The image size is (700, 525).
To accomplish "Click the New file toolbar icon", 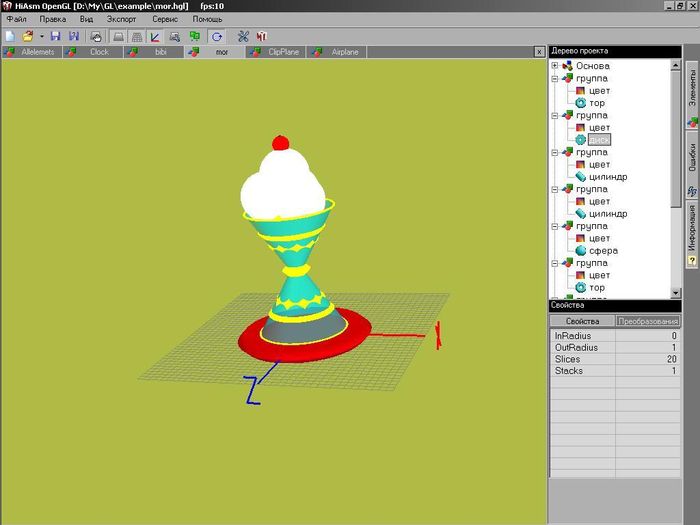I will 10,36.
